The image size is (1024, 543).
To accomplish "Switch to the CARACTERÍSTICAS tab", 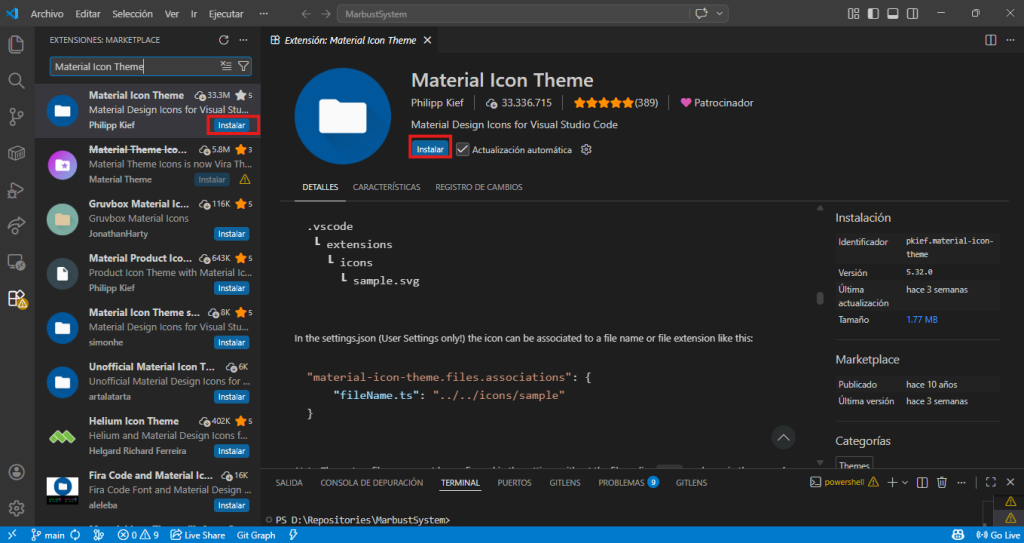I will [387, 187].
